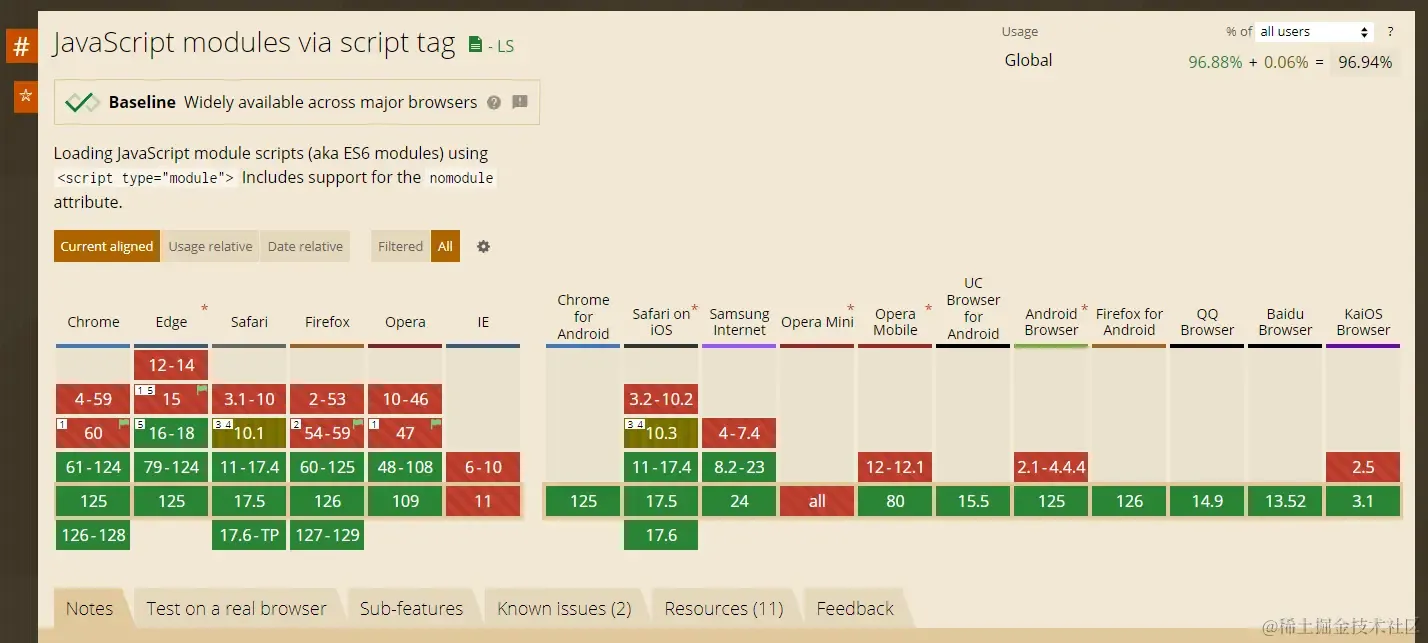Click the 96.94% total usage value
The image size is (1428, 643).
coord(1365,62)
